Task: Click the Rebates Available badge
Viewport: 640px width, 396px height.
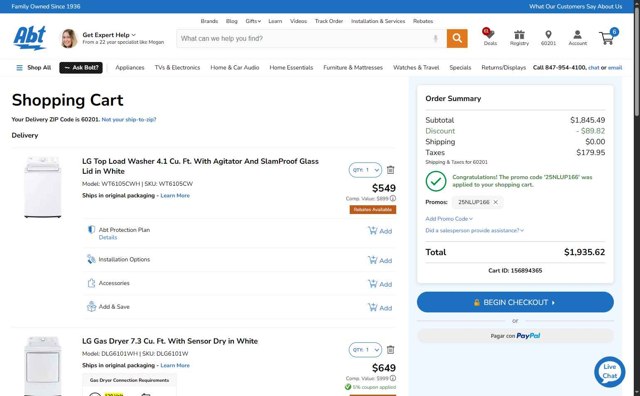Action: (373, 210)
